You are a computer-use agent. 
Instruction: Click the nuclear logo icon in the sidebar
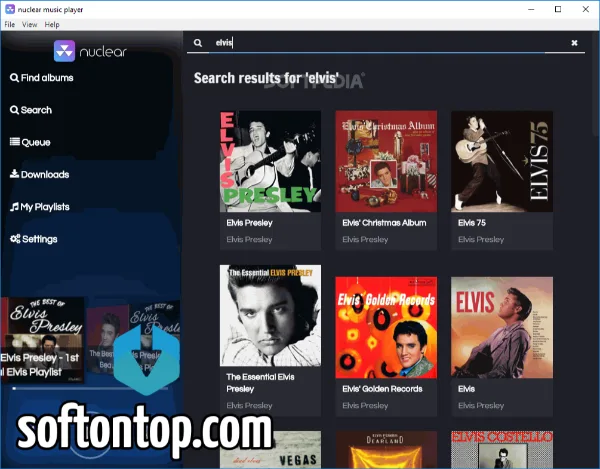pyautogui.click(x=64, y=51)
